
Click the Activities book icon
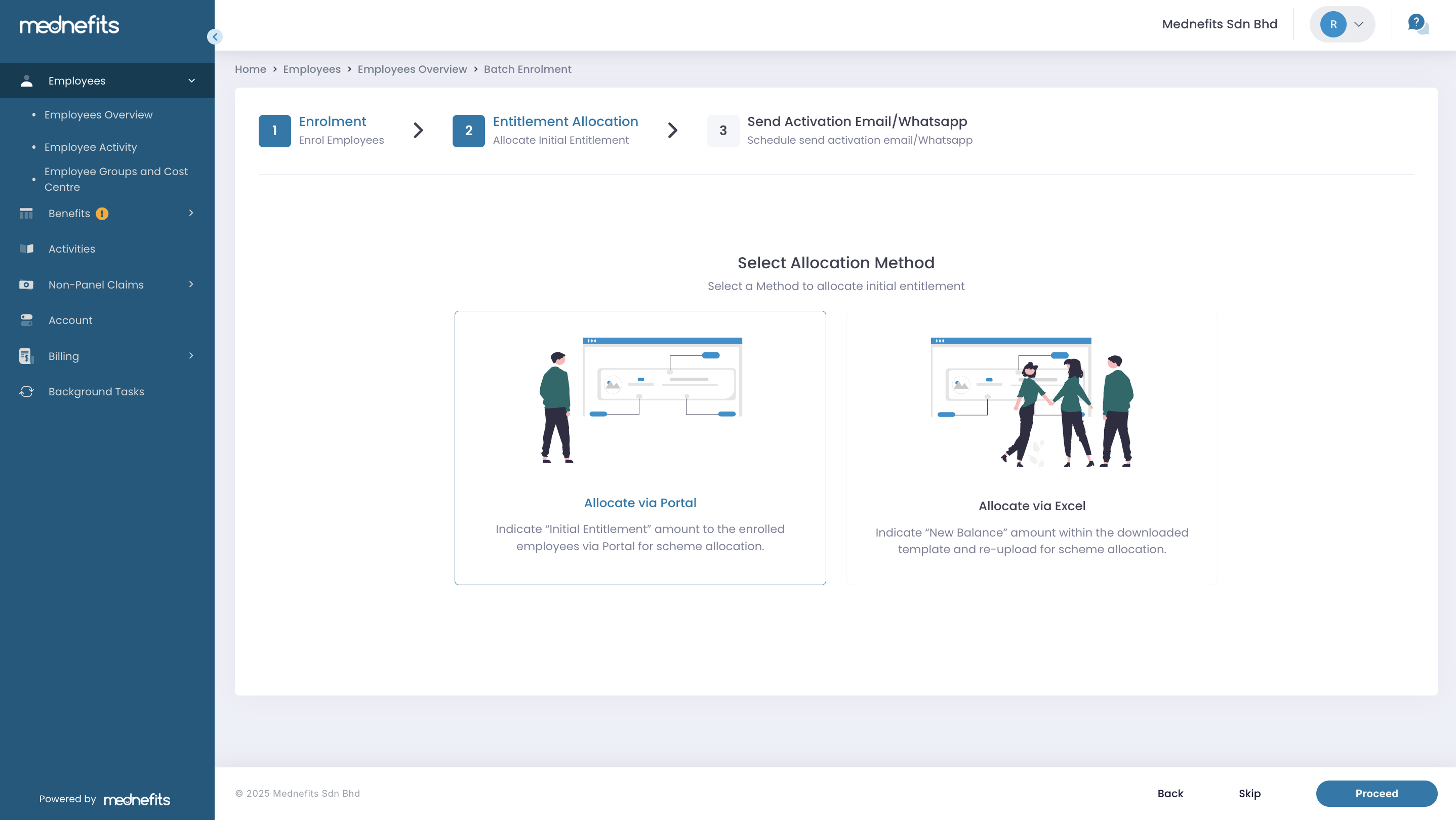(26, 249)
